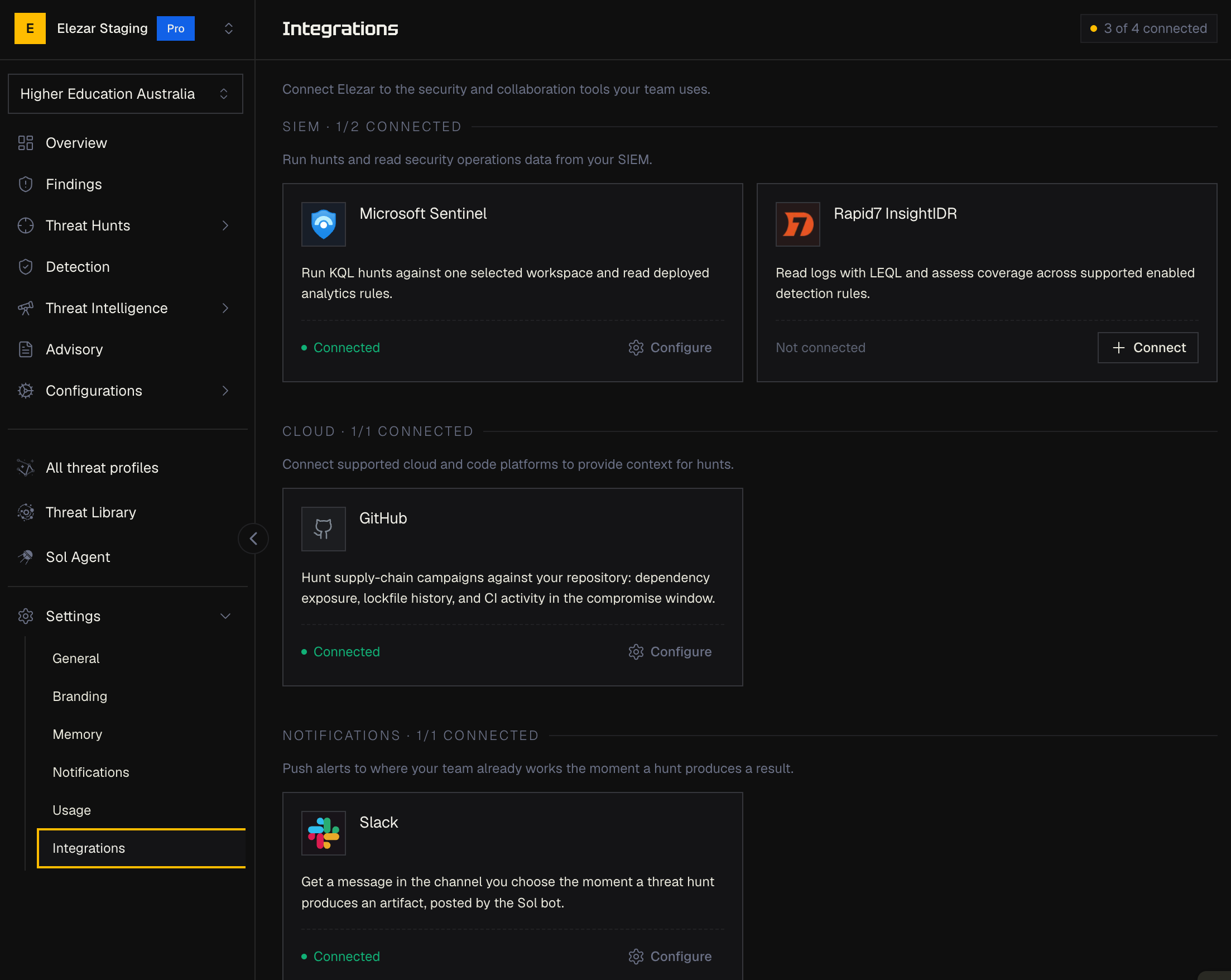This screenshot has height=980, width=1231.
Task: Click the 3 of 4 connected badge
Action: click(1148, 28)
